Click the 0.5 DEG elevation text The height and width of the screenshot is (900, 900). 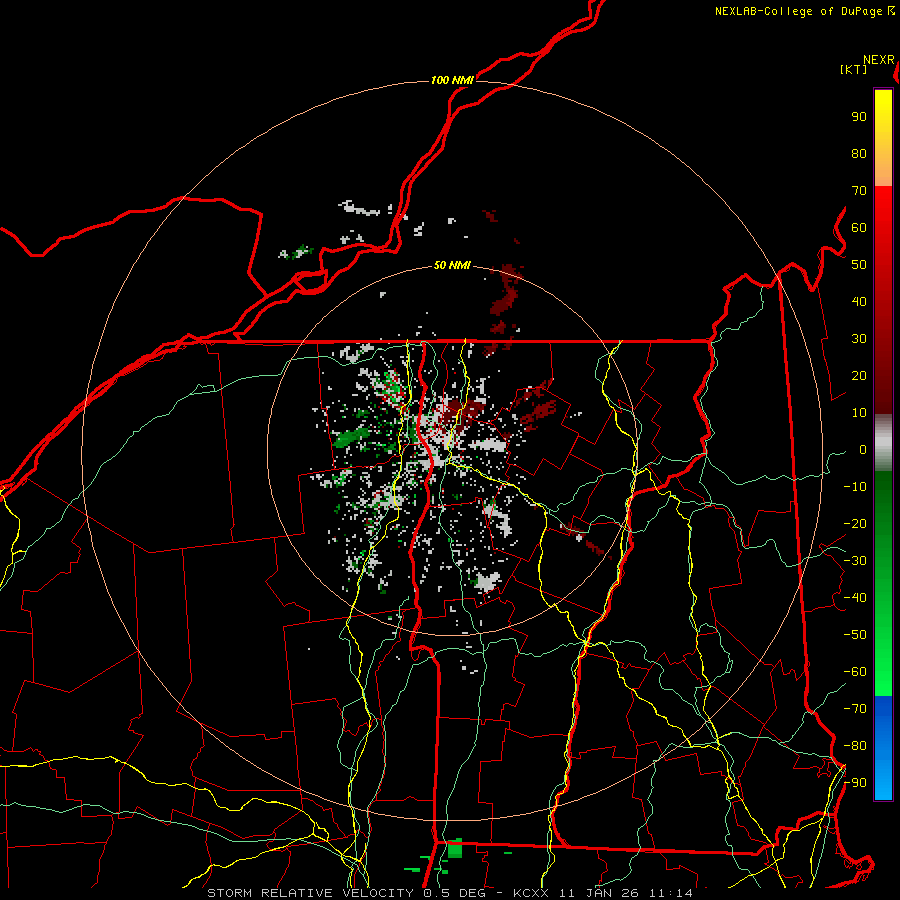[455, 893]
